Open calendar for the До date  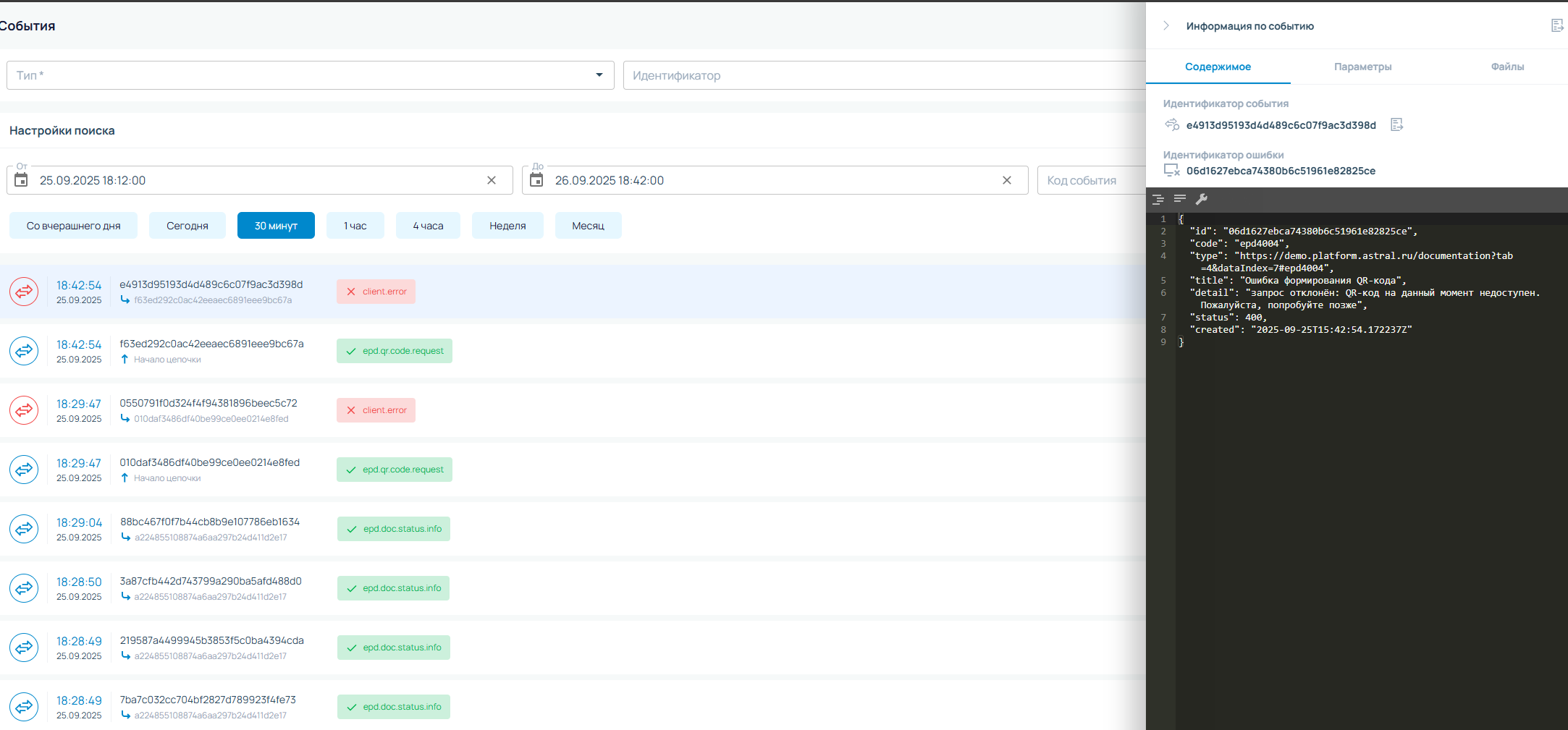pos(536,180)
